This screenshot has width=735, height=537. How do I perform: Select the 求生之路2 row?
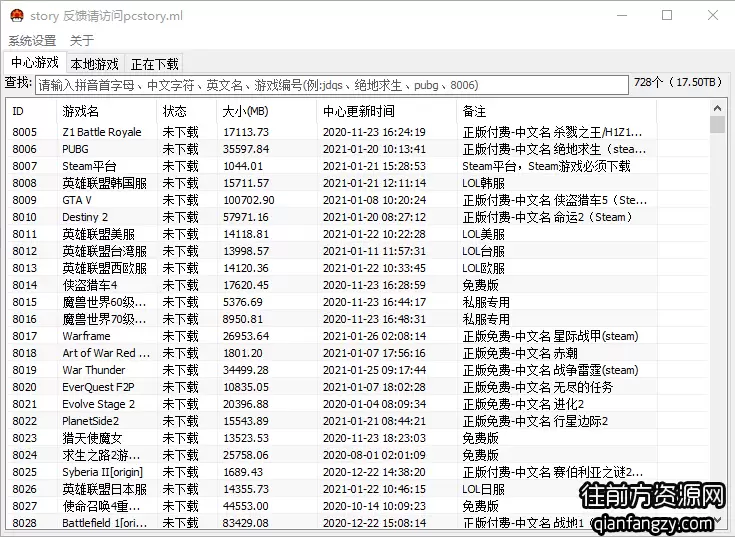358,455
